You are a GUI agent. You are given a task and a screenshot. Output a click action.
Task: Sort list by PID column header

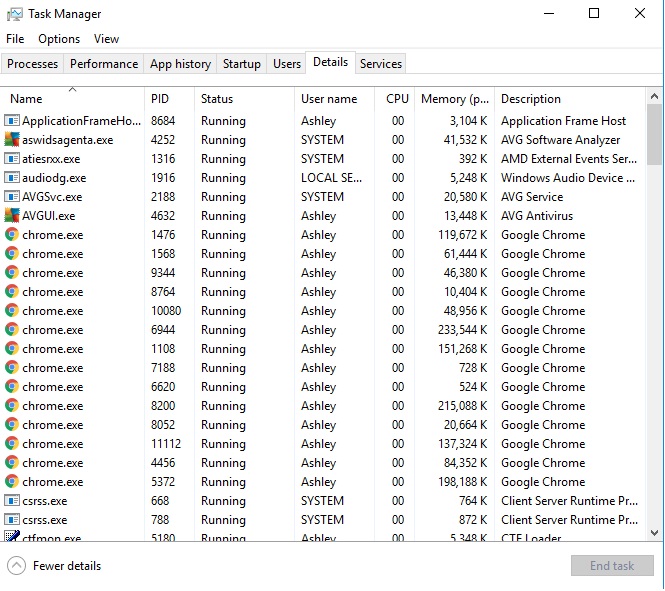pos(160,99)
